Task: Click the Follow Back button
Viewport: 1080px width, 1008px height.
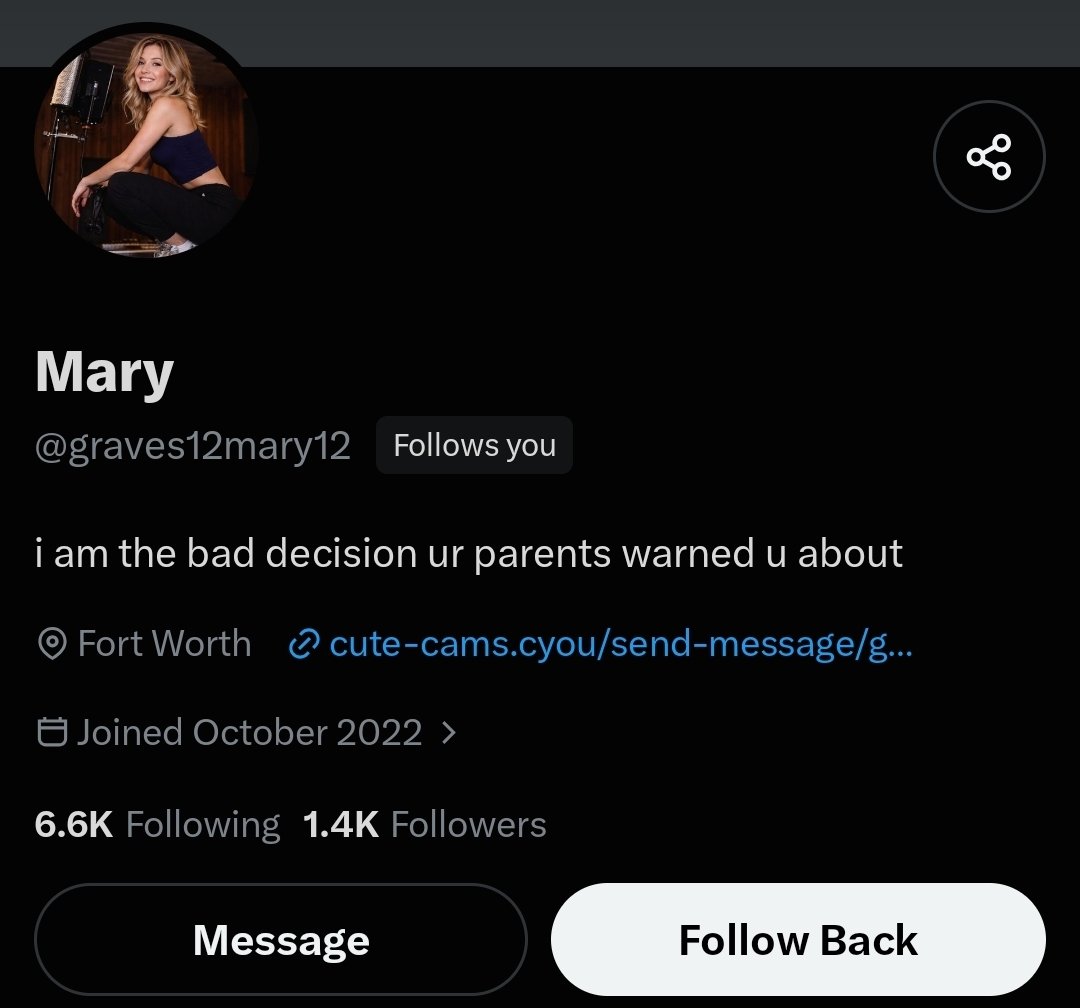Action: pyautogui.click(x=798, y=939)
